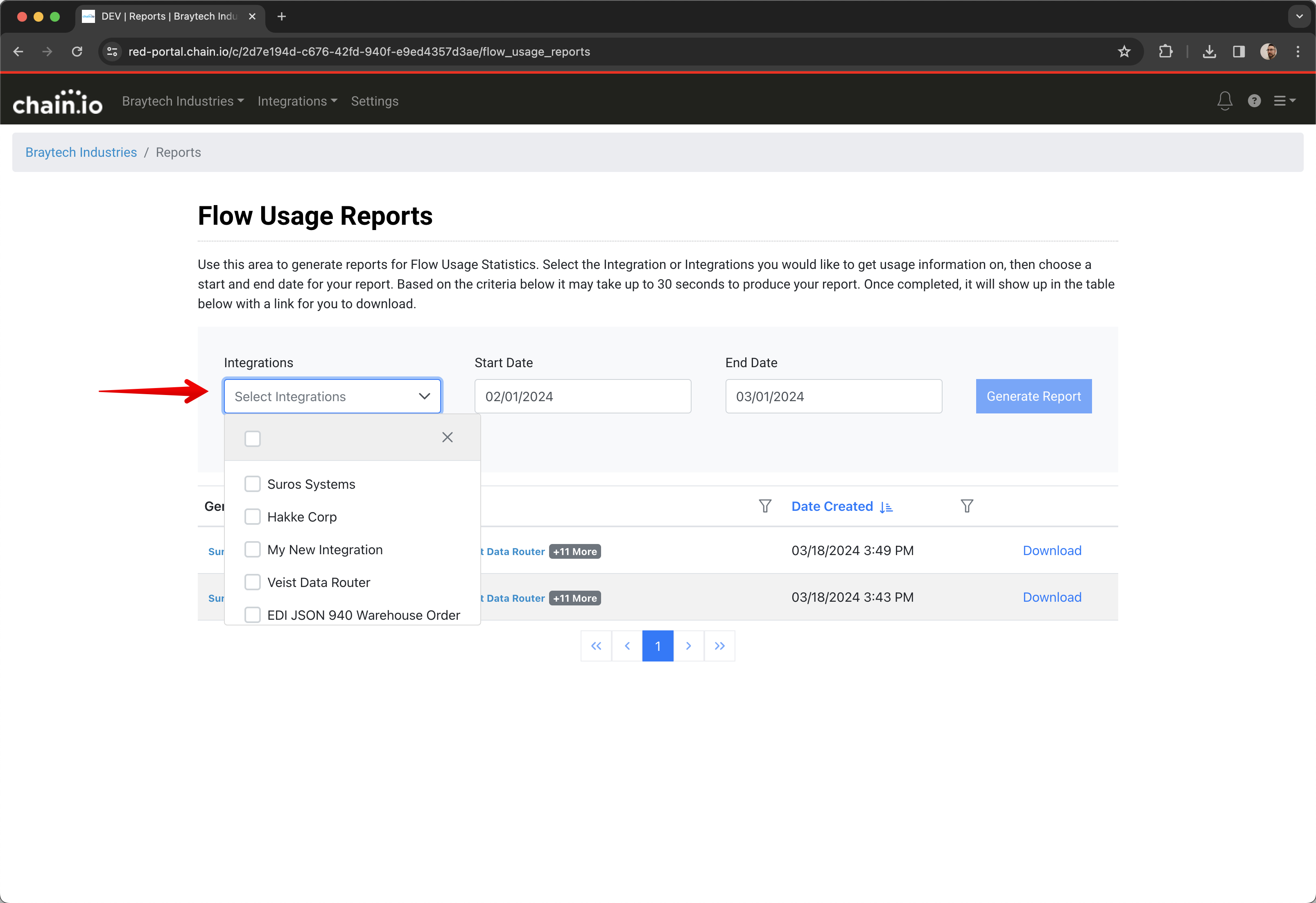Viewport: 1316px width, 903px height.
Task: Click the Generate Report button
Action: (x=1033, y=396)
